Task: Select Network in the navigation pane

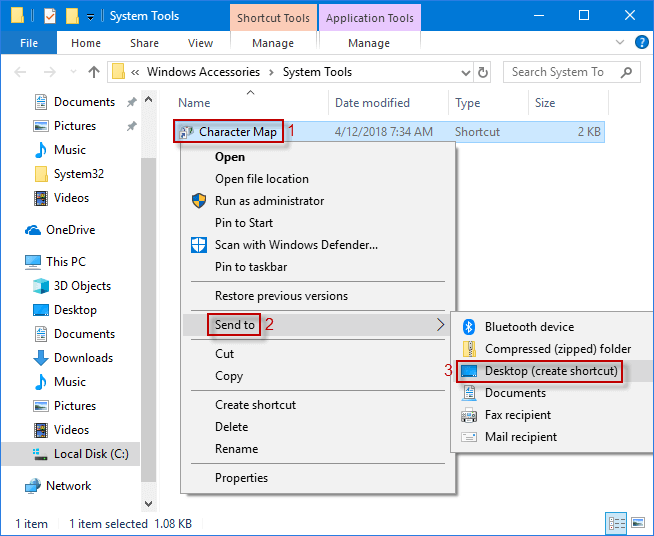Action: coord(68,486)
